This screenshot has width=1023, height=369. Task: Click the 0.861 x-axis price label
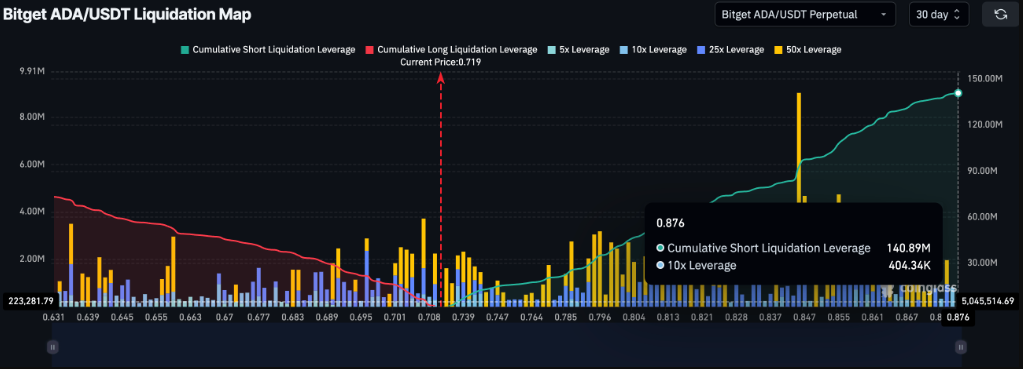pyautogui.click(x=873, y=317)
